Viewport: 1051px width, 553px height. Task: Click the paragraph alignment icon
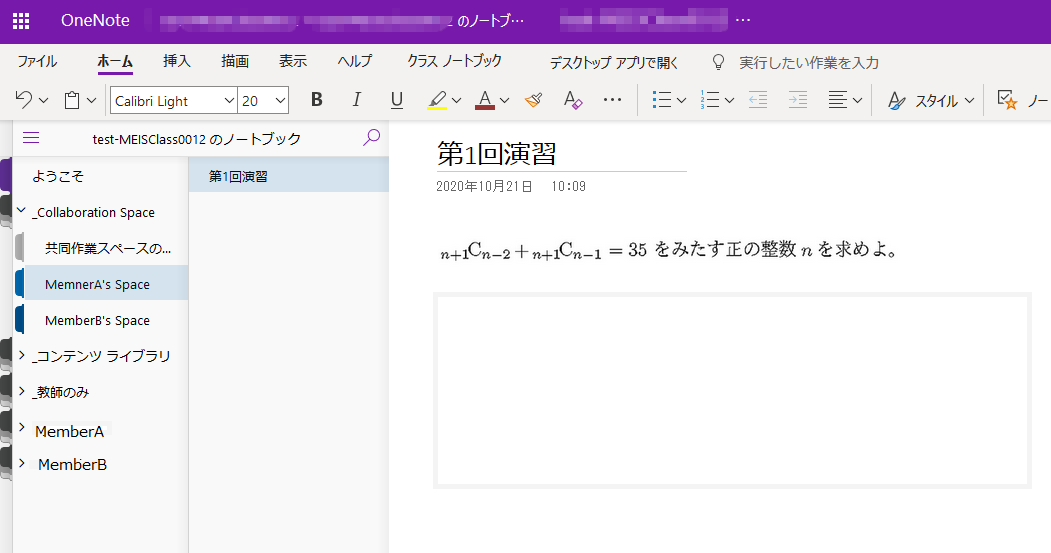coord(838,101)
